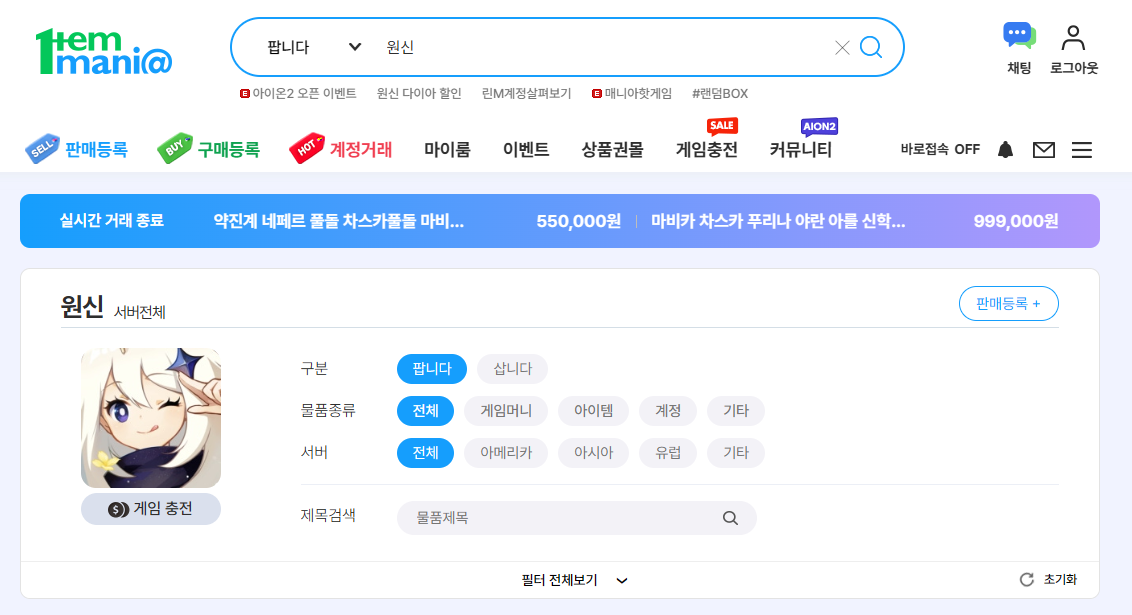Open 상품권몰 menu item
This screenshot has width=1132, height=615.
(612, 149)
